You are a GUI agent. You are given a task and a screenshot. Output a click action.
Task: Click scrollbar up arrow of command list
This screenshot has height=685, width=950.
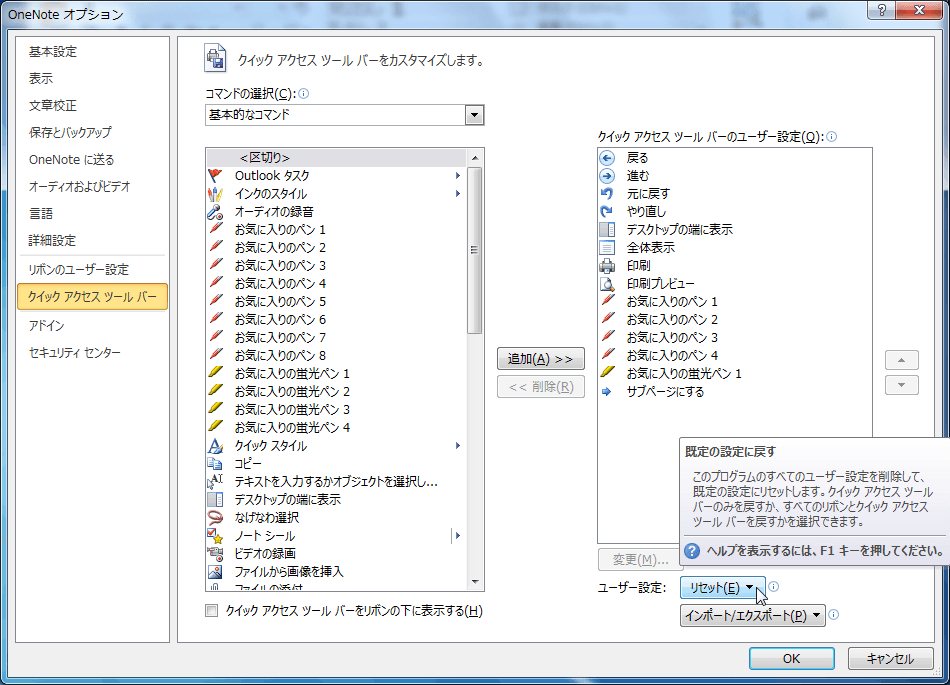[x=475, y=158]
